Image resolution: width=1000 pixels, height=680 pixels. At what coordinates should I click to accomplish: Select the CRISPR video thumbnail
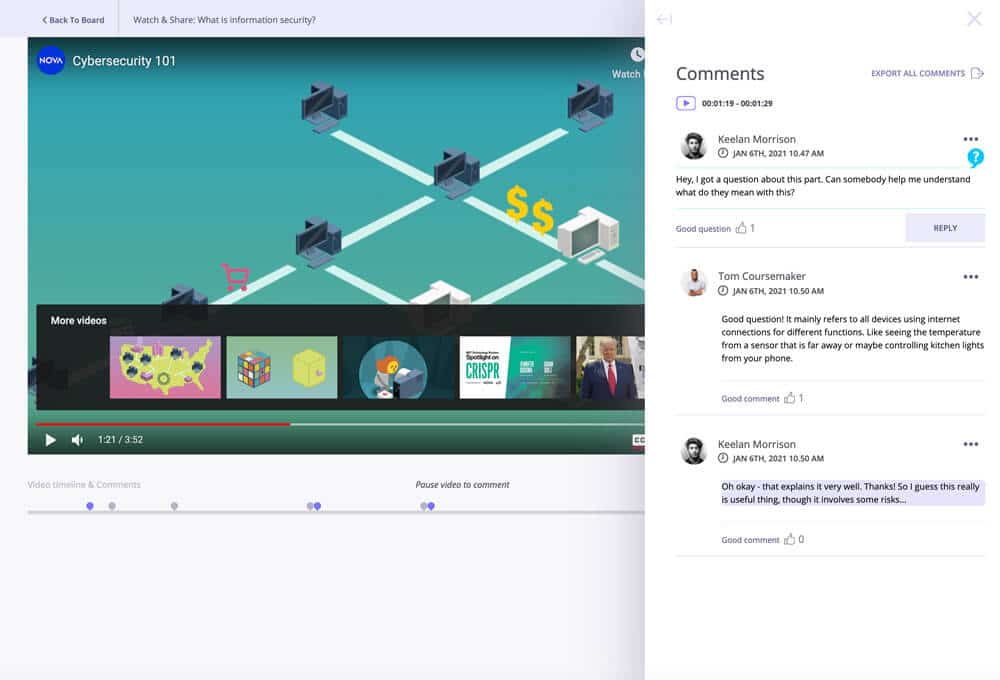tap(515, 367)
